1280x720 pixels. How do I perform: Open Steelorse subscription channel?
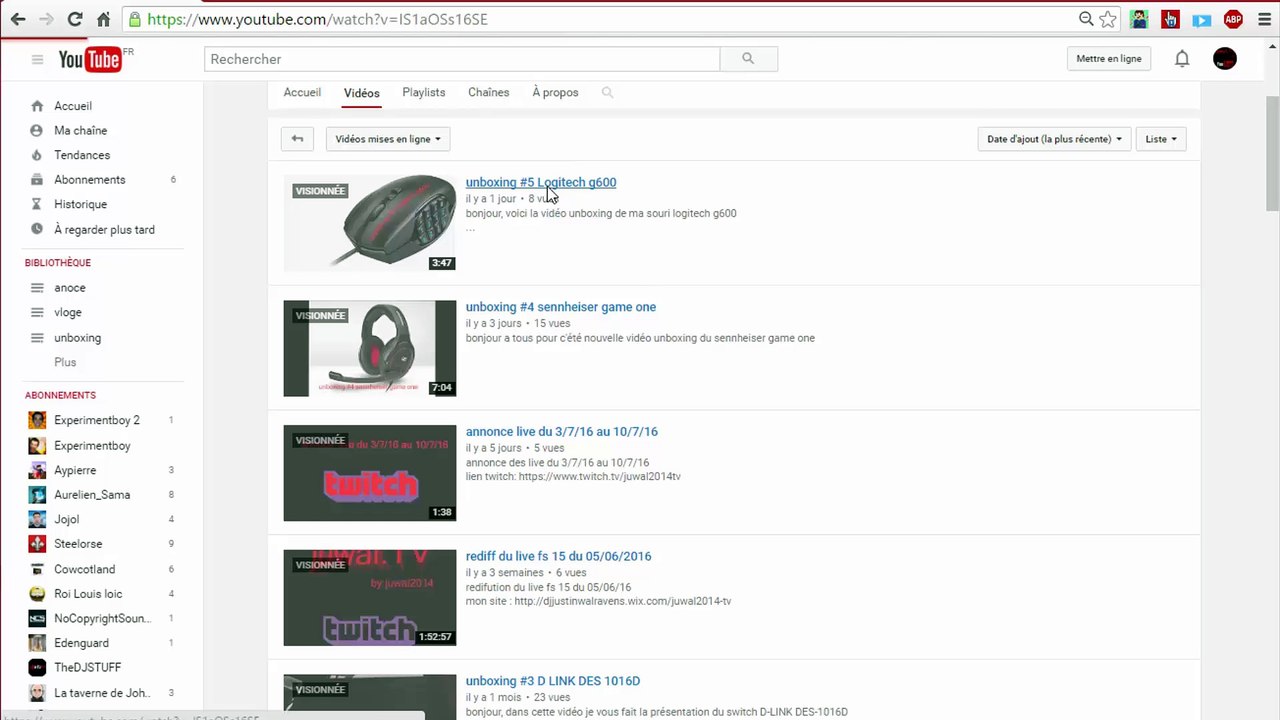point(78,544)
